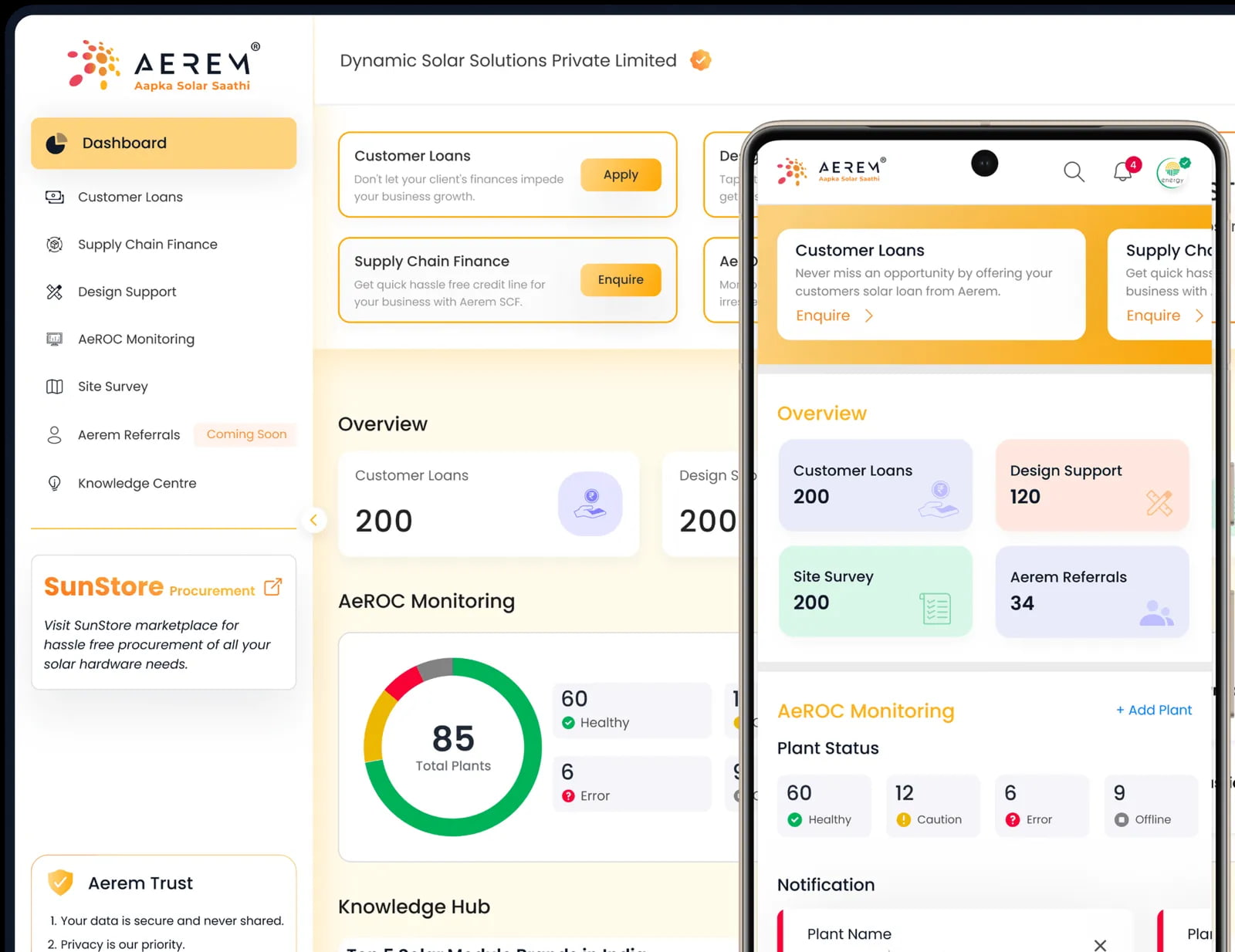Open Customer Loans using its sidebar icon
Screen dimensions: 1235x952
point(54,197)
